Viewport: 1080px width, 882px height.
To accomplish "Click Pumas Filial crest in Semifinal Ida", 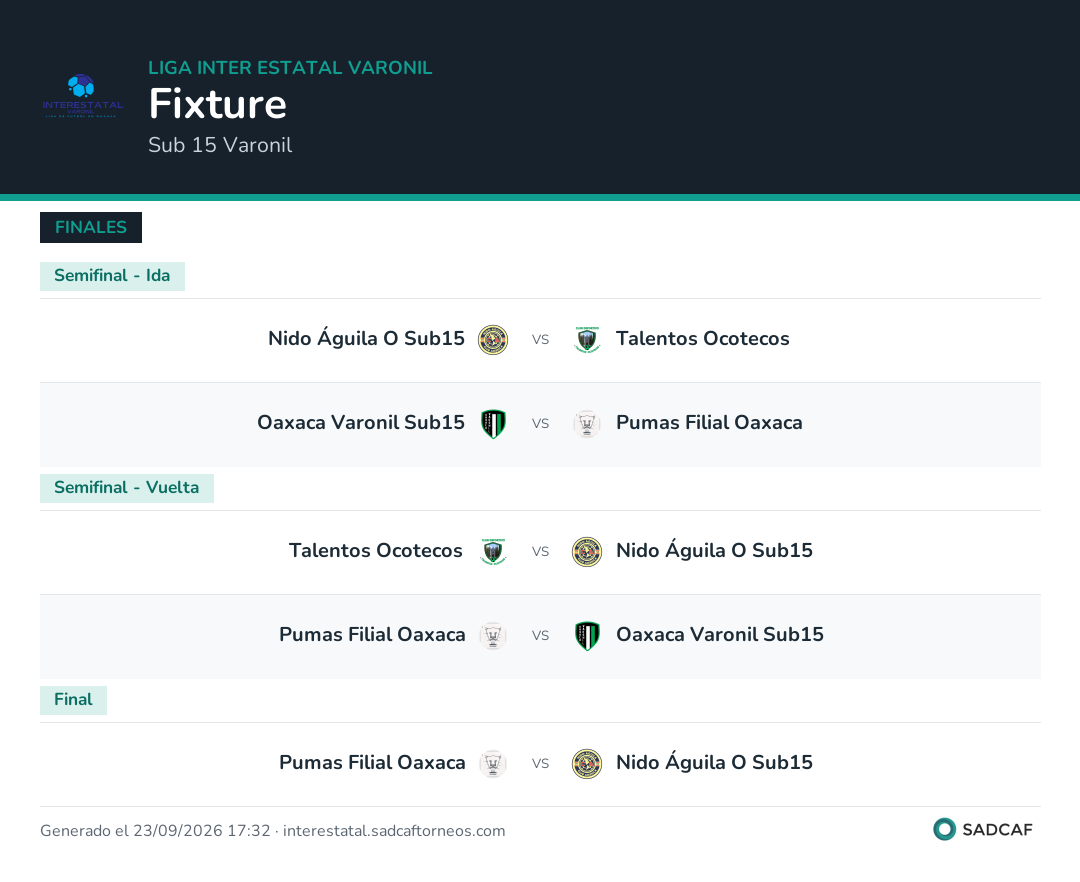I will coord(587,424).
